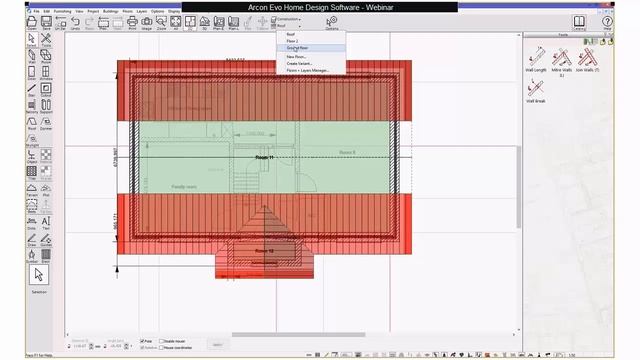Open the Buildings menu
The height and width of the screenshot is (360, 640).
(111, 11)
